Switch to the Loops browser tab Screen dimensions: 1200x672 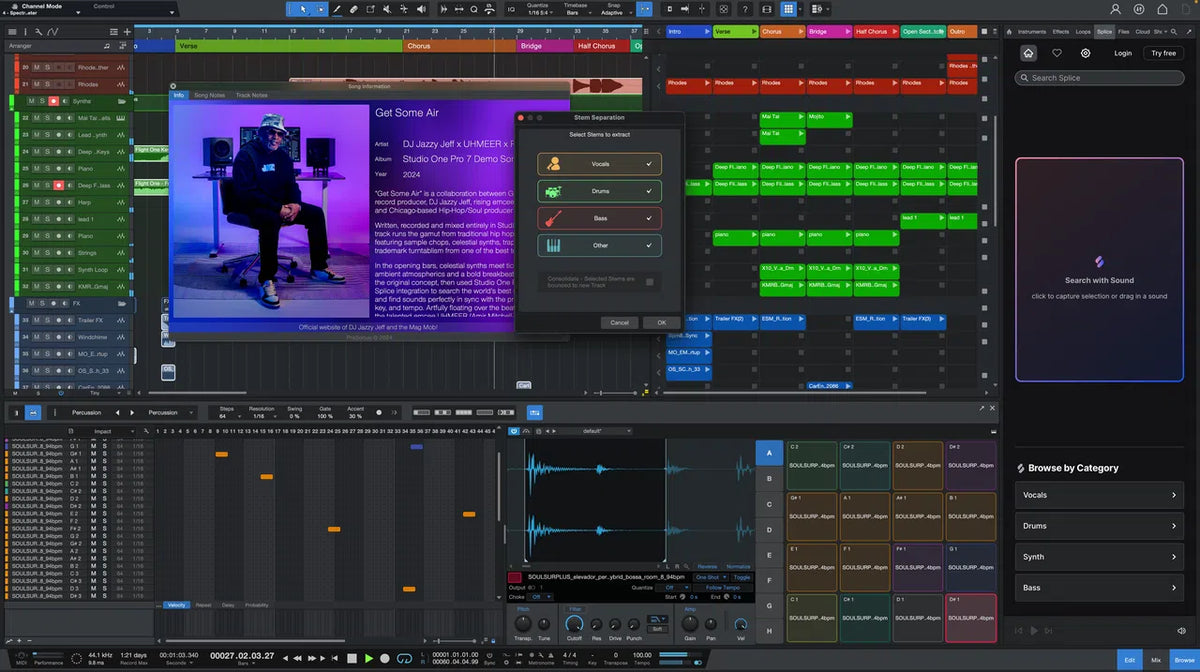click(1083, 31)
